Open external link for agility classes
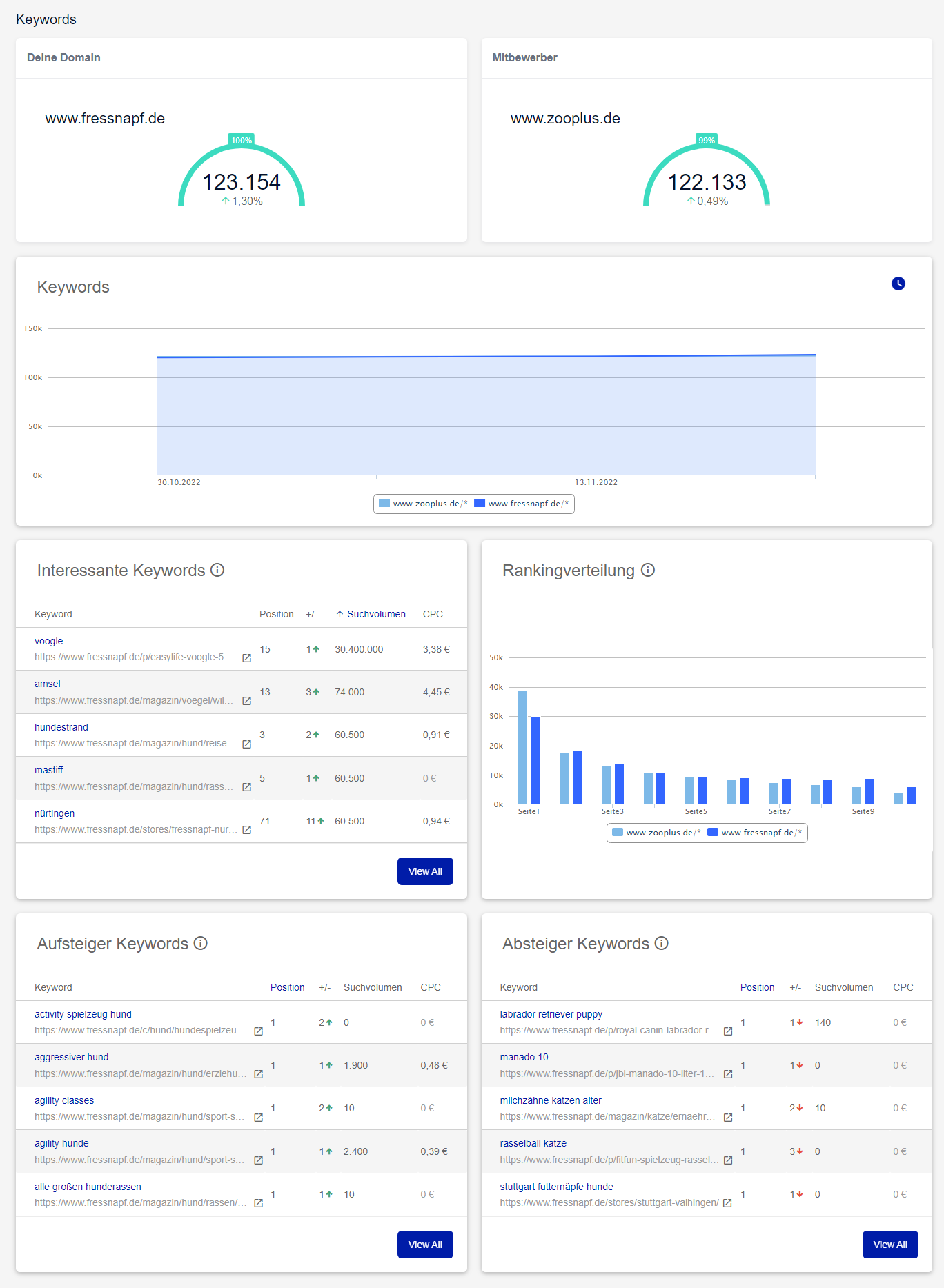The width and height of the screenshot is (944, 1288). 258,1118
